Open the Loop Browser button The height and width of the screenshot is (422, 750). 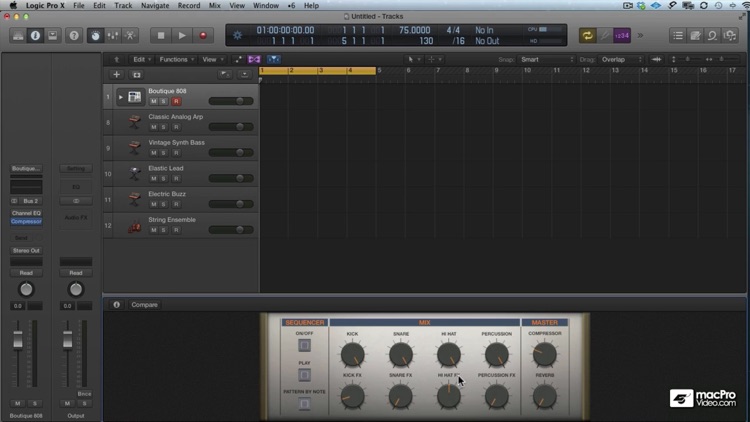tap(712, 35)
